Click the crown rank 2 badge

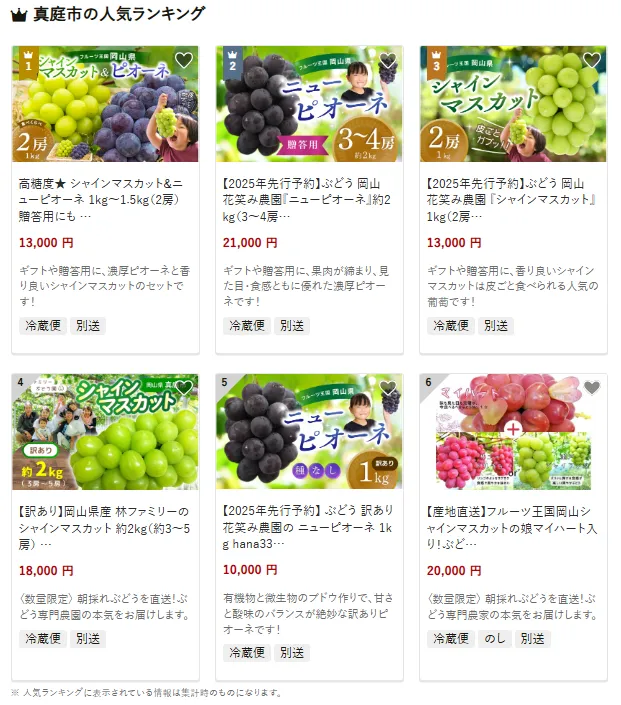(232, 62)
